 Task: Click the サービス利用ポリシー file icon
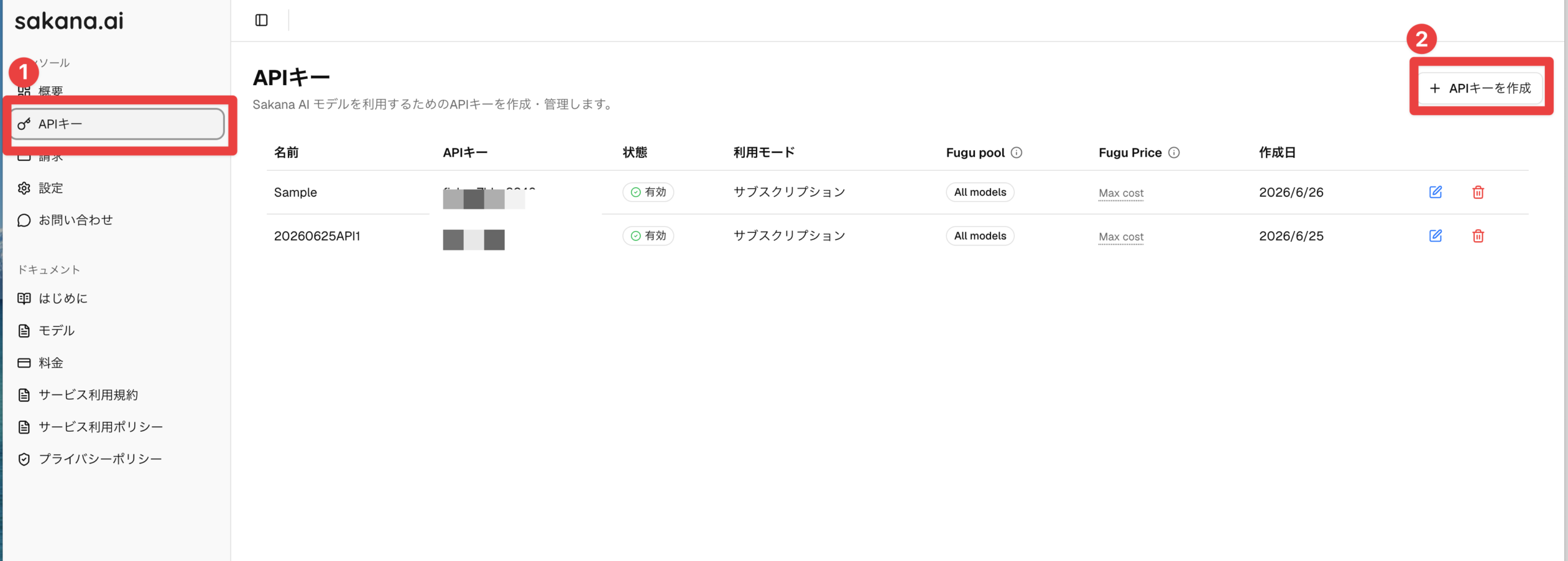click(24, 427)
